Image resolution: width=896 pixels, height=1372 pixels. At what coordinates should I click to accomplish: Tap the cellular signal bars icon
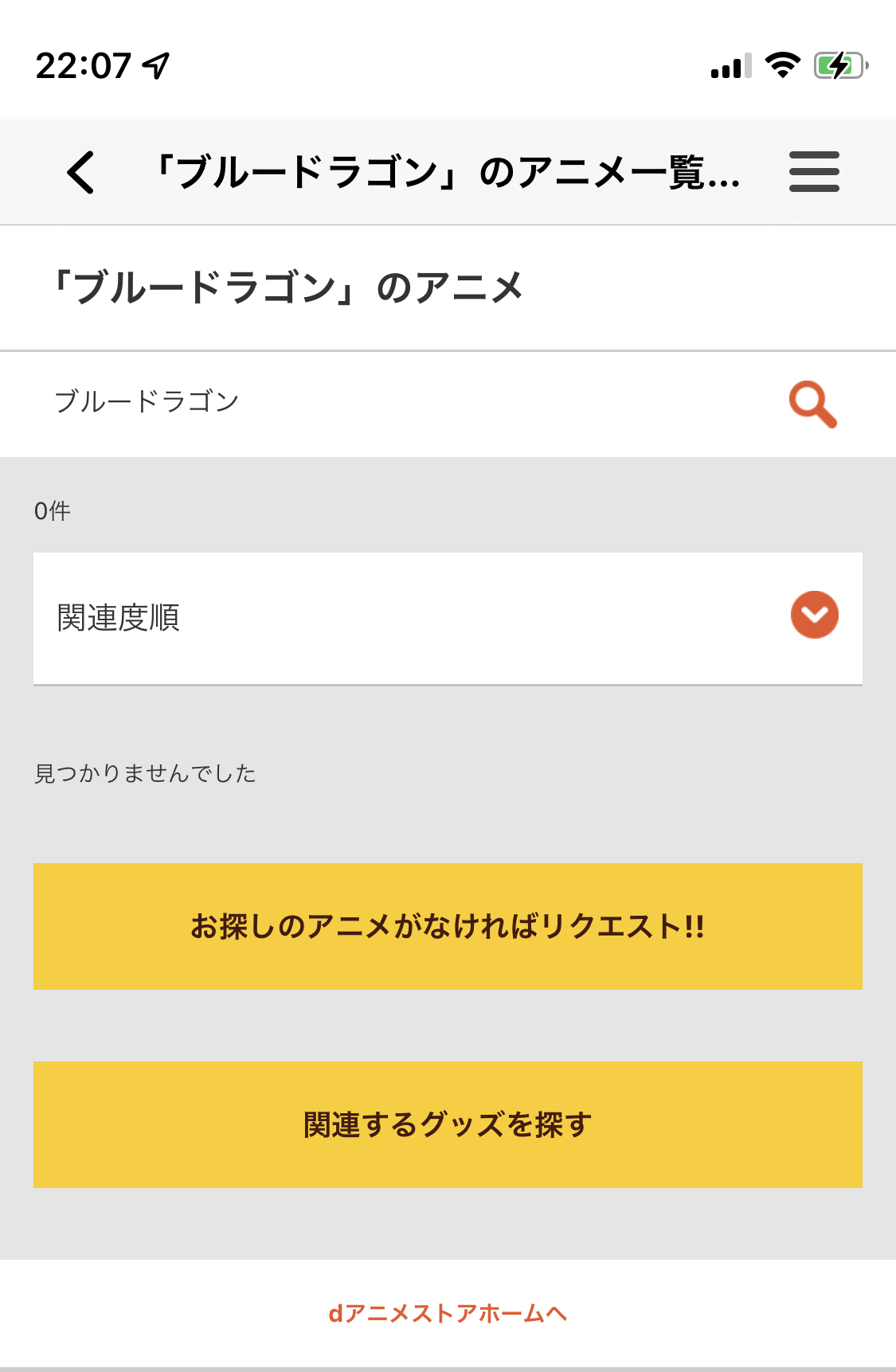(x=731, y=66)
